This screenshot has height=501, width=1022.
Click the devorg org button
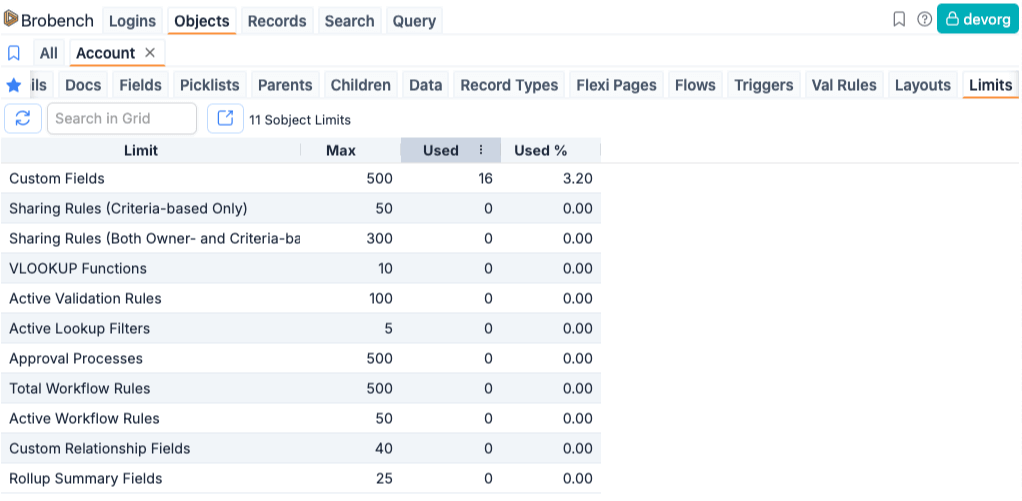click(978, 19)
